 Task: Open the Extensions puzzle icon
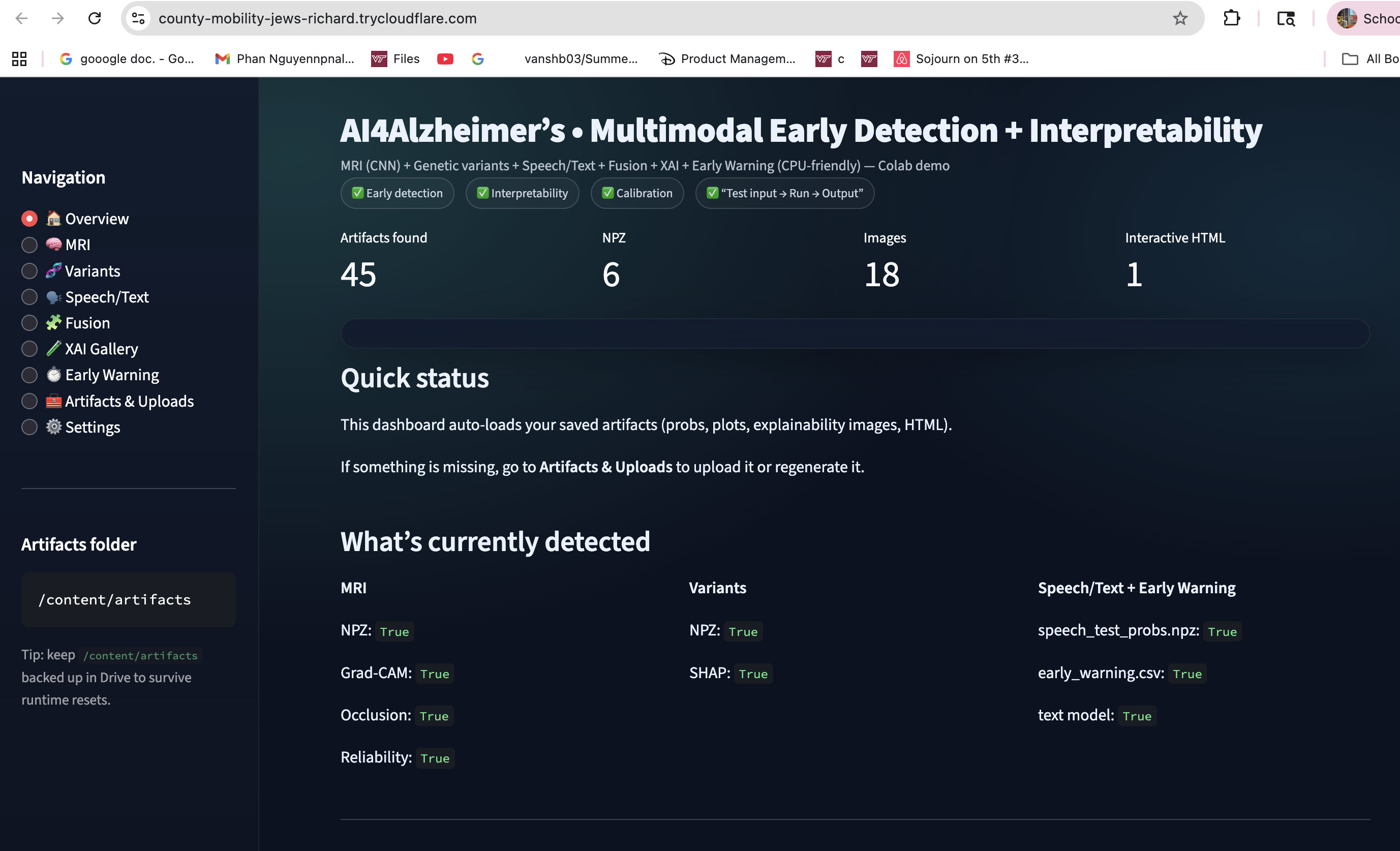tap(1231, 18)
